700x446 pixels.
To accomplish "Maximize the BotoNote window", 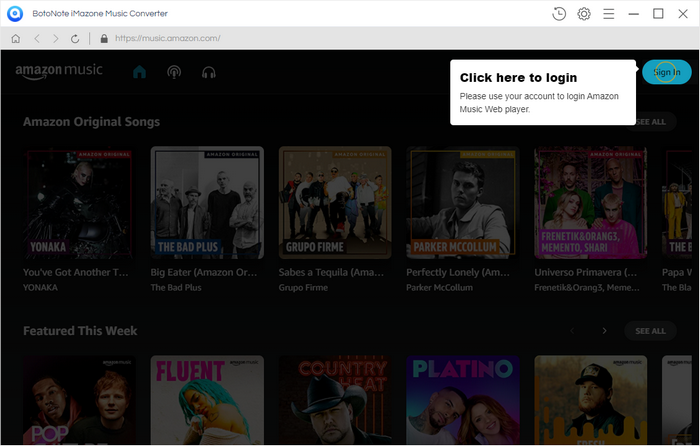I will 658,14.
